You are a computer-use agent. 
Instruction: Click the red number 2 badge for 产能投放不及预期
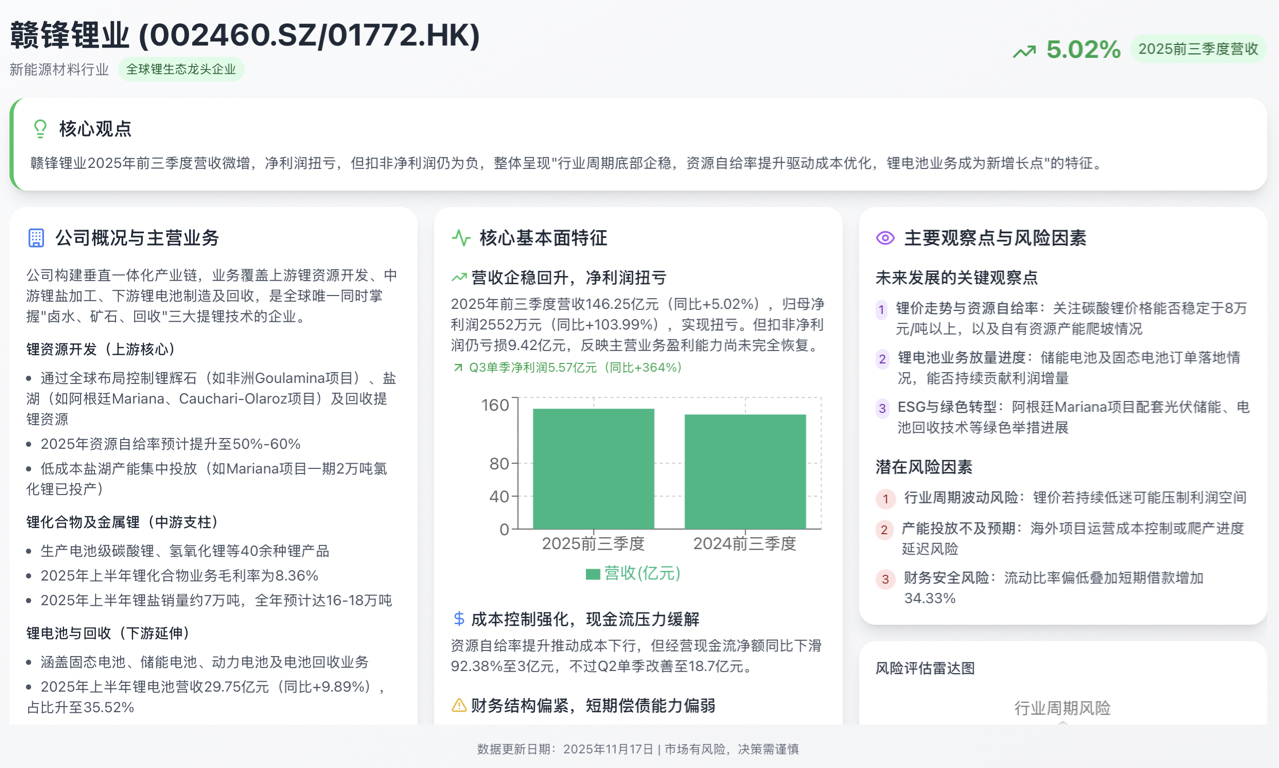click(885, 530)
